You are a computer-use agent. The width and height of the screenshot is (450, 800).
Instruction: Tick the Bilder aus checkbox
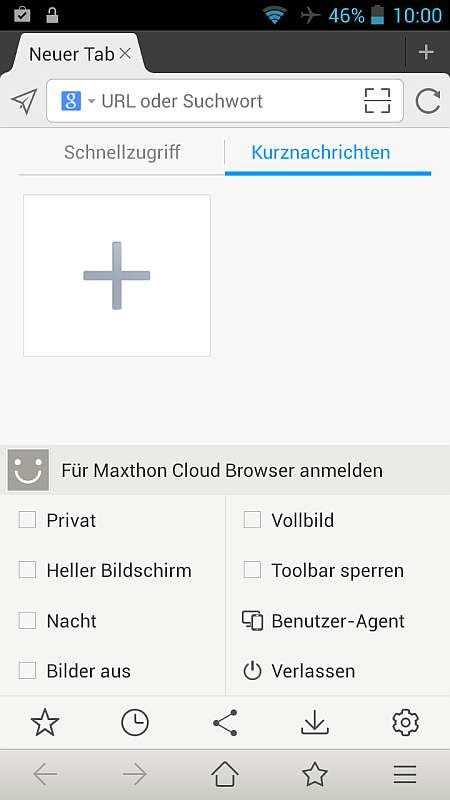pyautogui.click(x=27, y=670)
